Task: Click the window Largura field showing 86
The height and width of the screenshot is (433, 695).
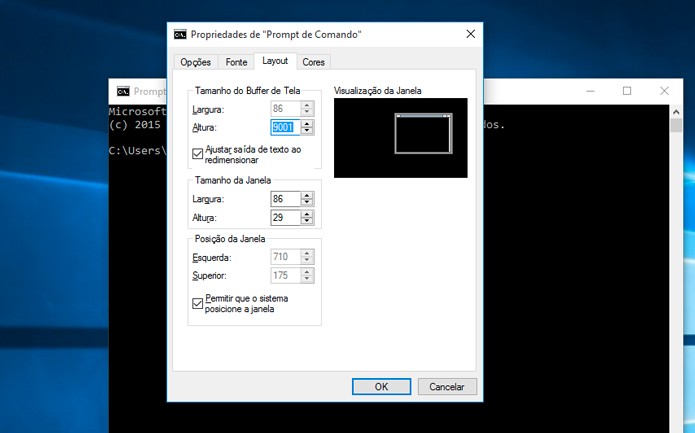Action: click(285, 199)
